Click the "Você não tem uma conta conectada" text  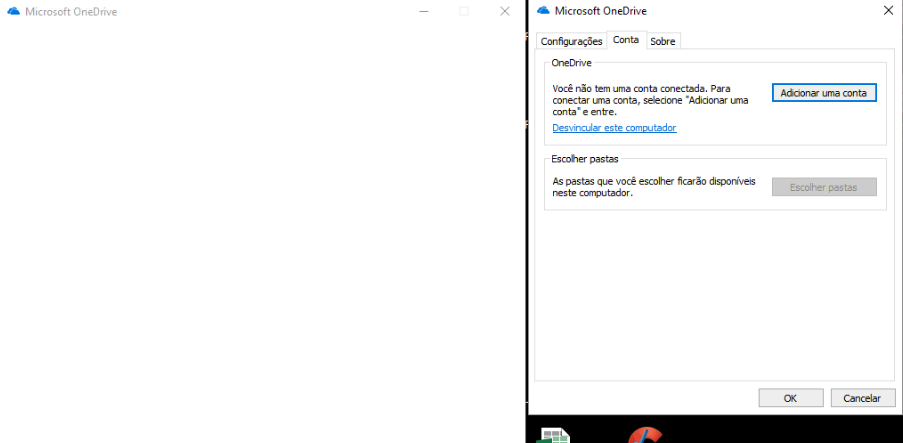(650, 101)
